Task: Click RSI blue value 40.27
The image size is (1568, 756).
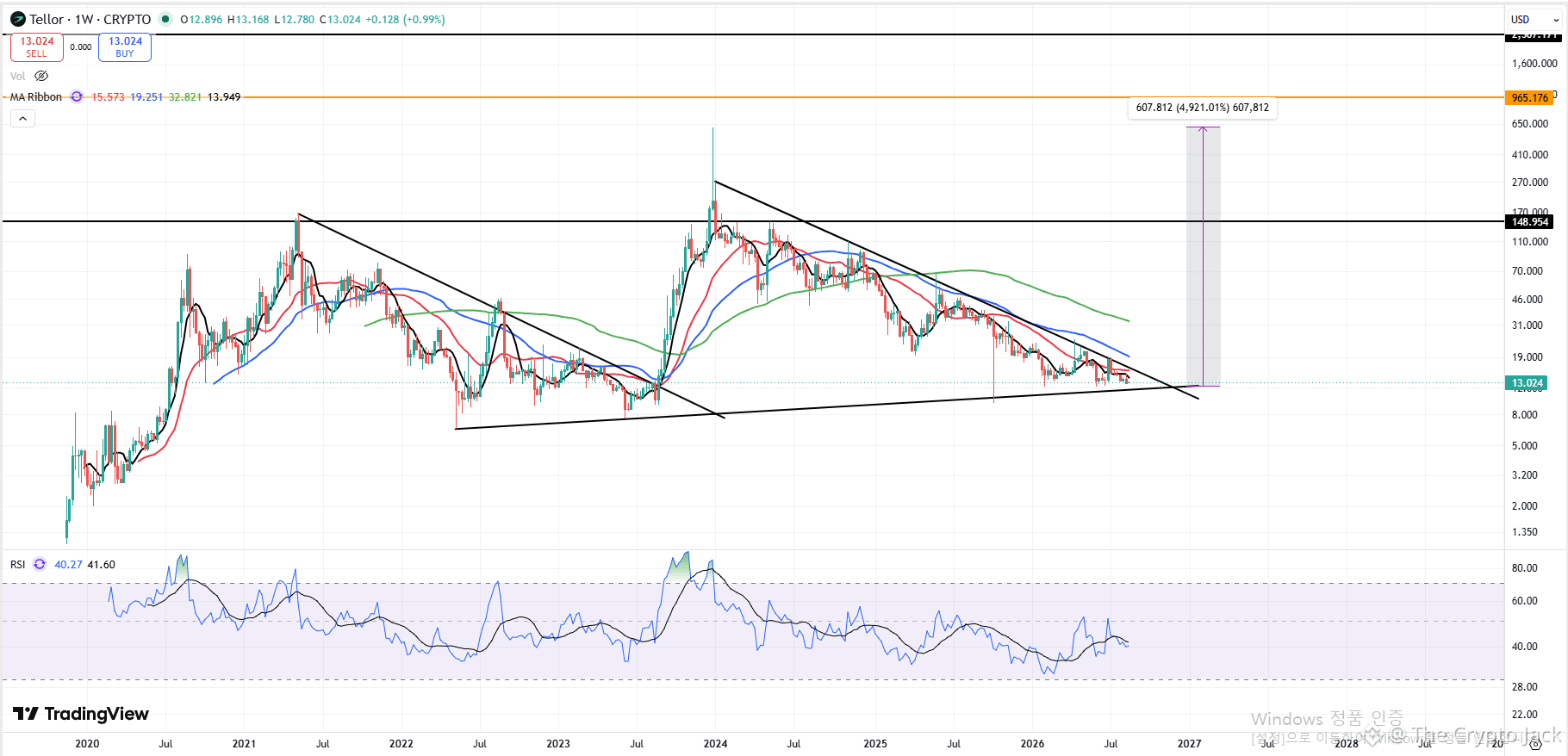Action: pyautogui.click(x=68, y=564)
